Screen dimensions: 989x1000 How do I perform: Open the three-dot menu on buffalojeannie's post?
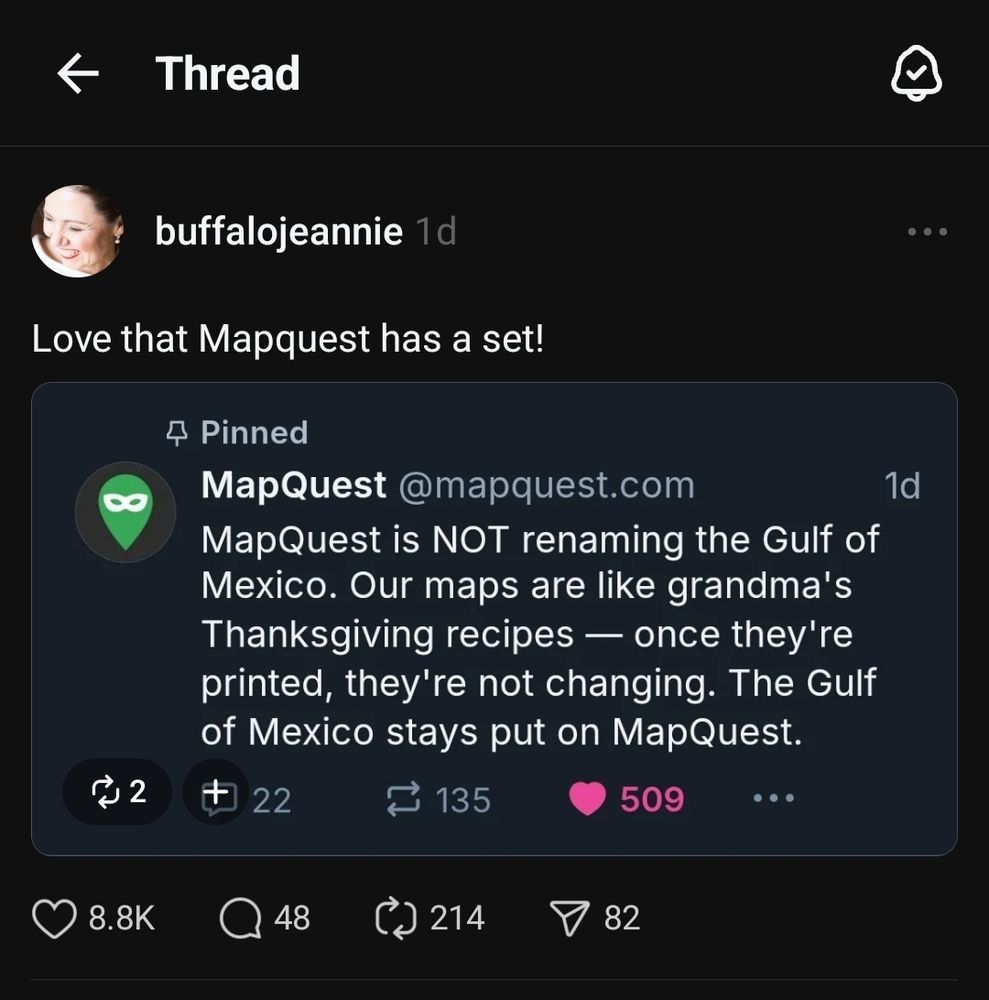927,232
